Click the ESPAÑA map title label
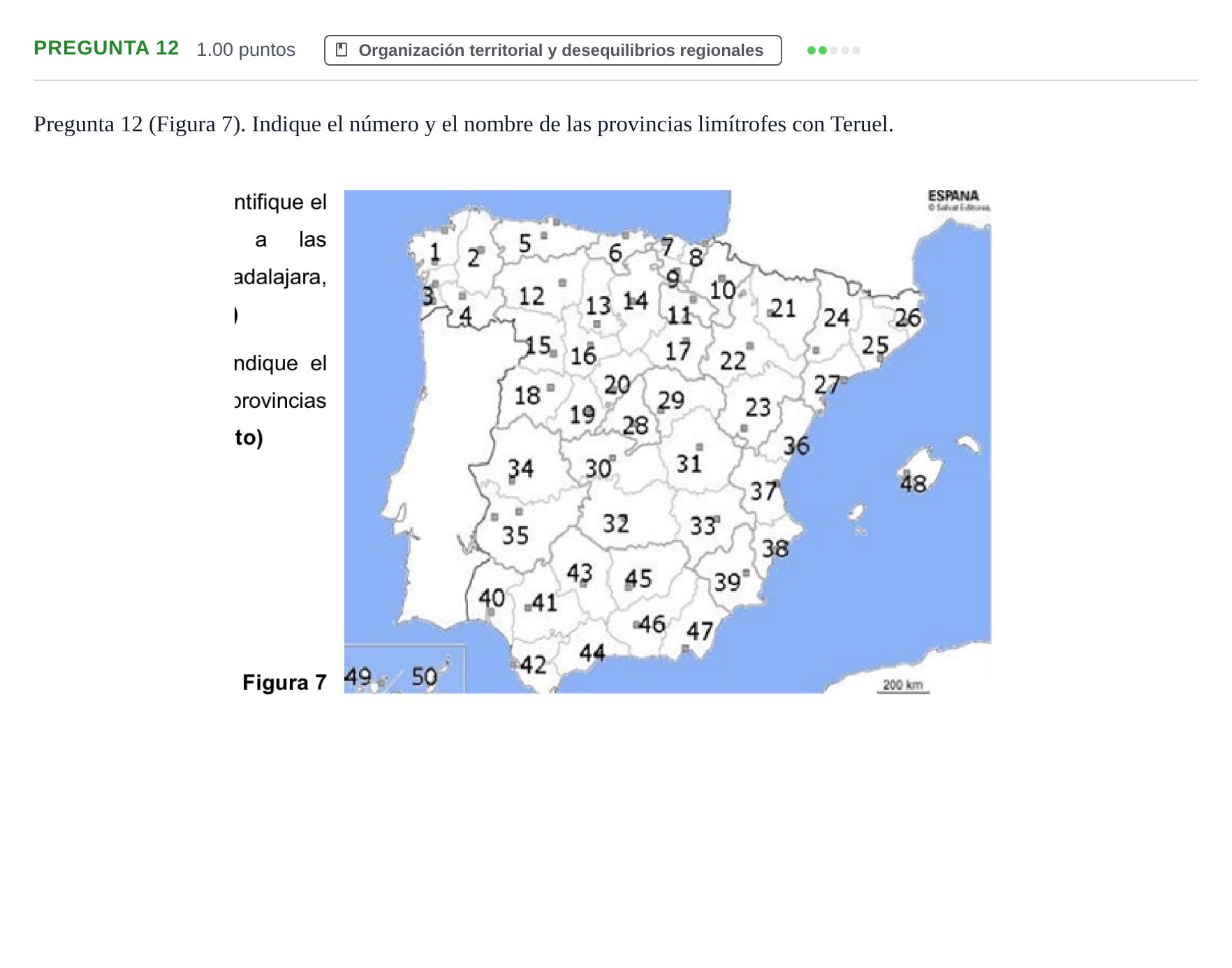The image size is (1232, 968). (x=953, y=196)
